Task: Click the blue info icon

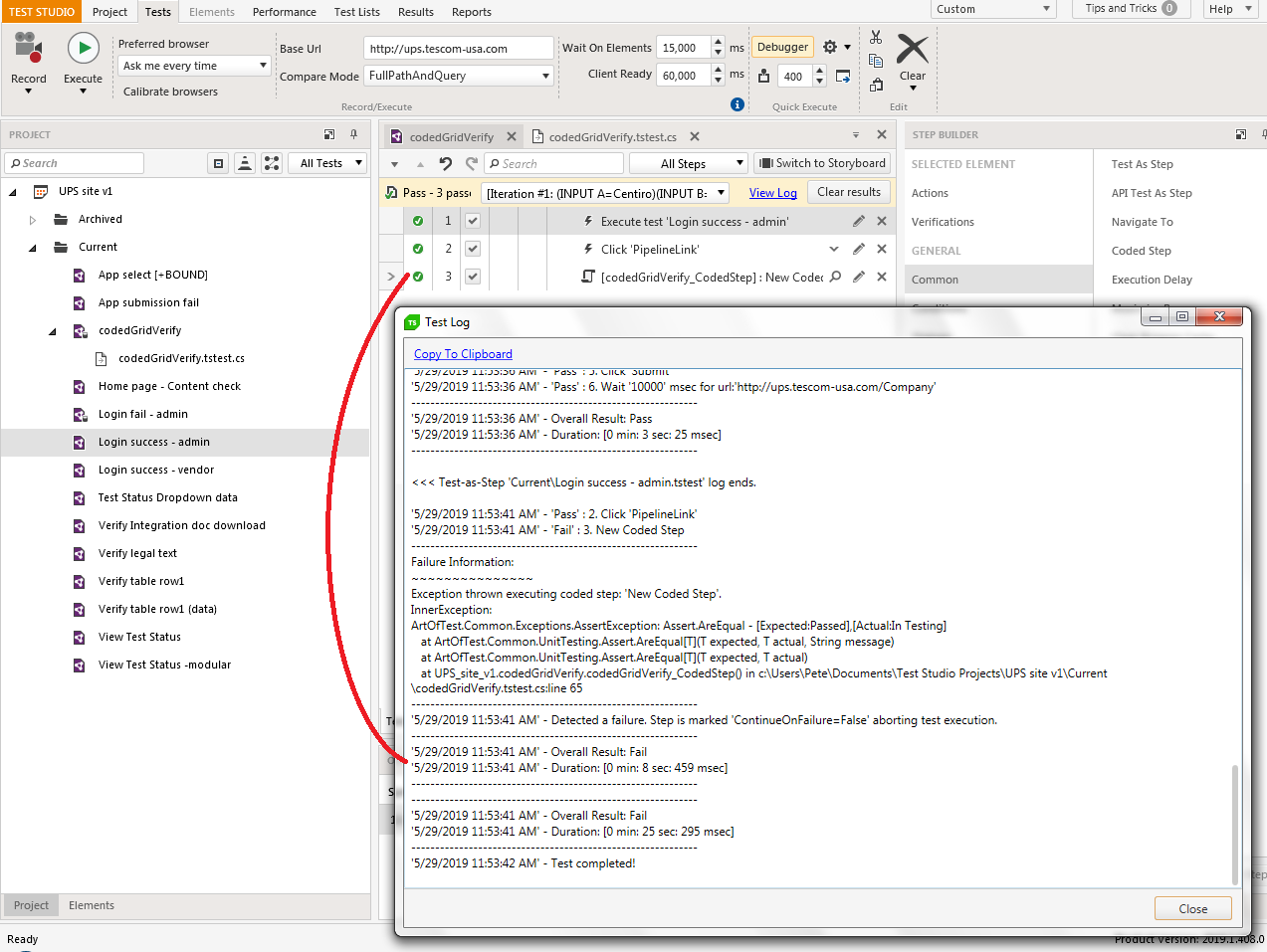Action: point(738,104)
